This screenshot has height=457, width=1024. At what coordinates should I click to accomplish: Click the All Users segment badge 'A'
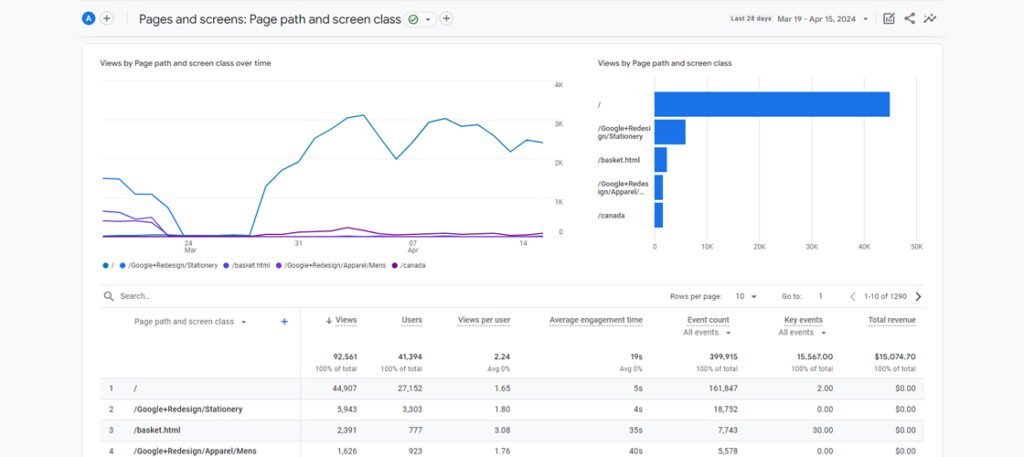tap(89, 18)
